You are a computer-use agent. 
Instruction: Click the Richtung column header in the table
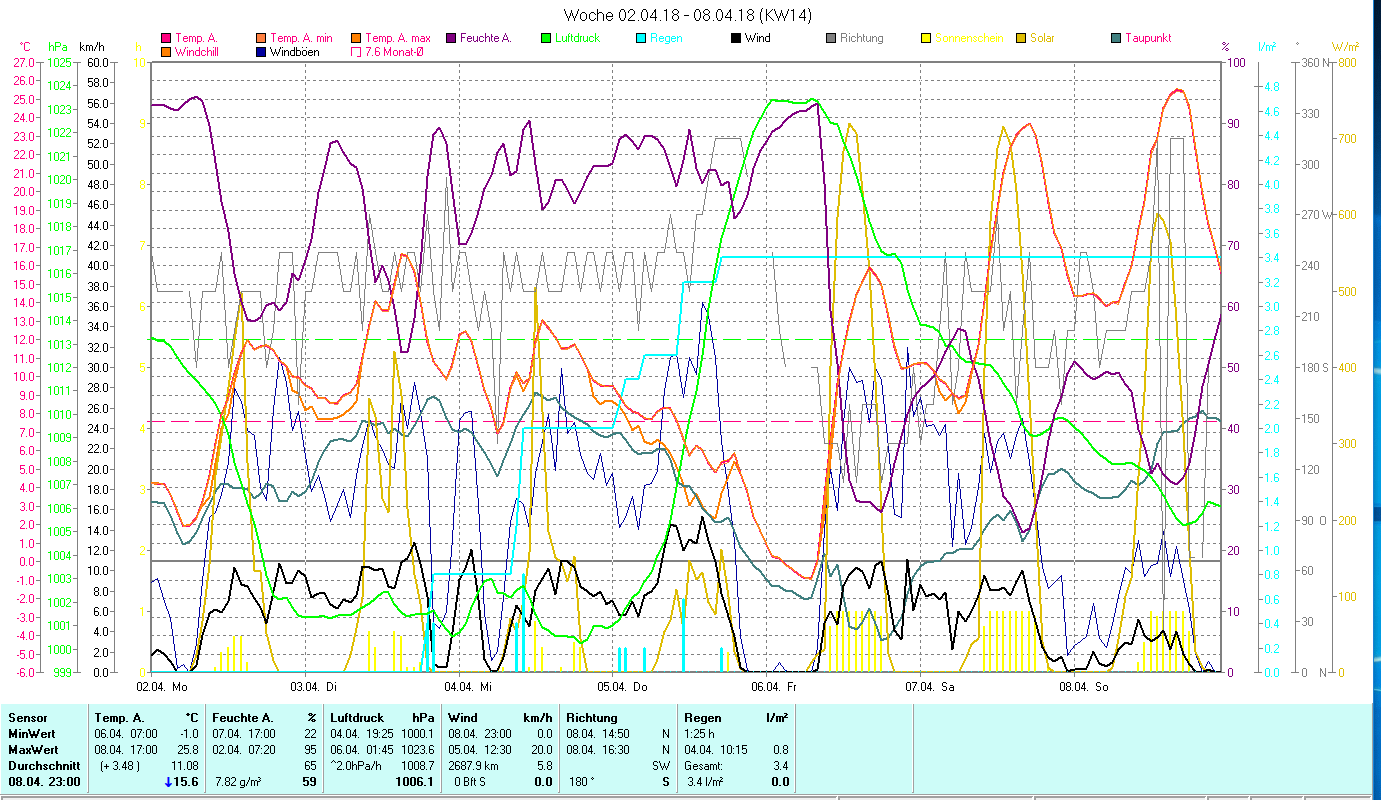(591, 718)
